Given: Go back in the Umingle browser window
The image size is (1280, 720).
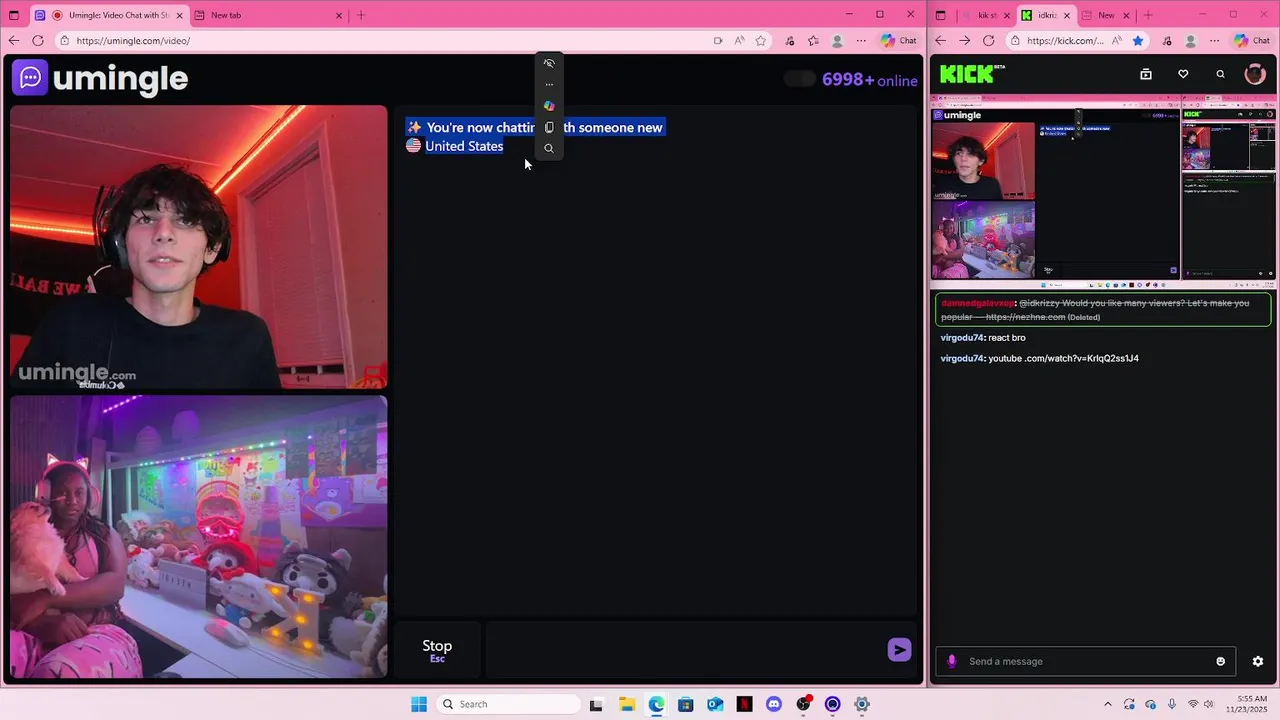Looking at the screenshot, I should [x=13, y=41].
